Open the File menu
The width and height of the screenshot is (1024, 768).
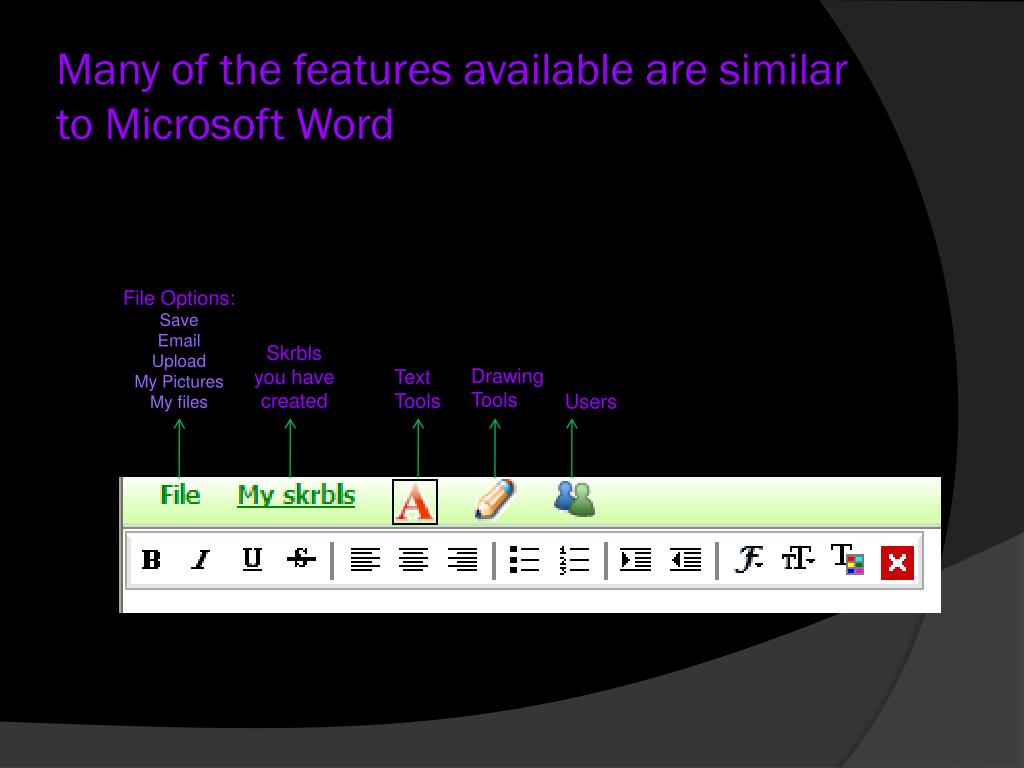pyautogui.click(x=180, y=495)
